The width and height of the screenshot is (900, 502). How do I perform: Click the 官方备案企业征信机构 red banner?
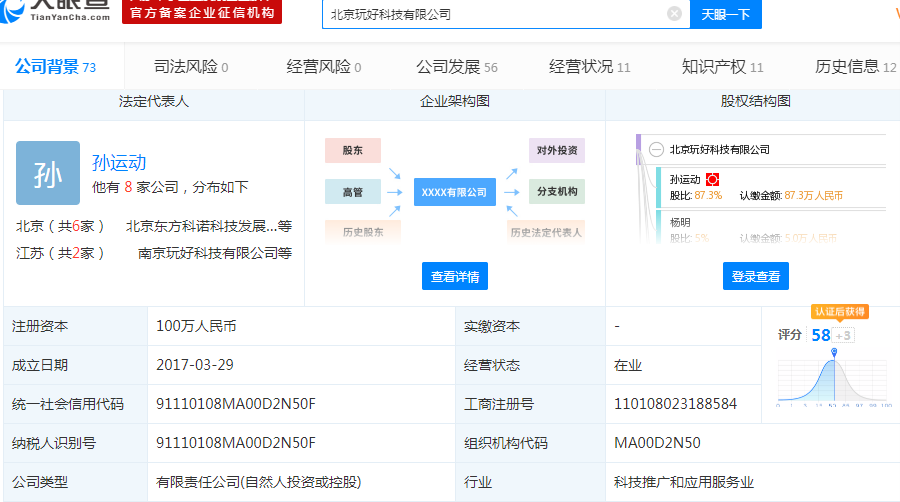point(202,11)
